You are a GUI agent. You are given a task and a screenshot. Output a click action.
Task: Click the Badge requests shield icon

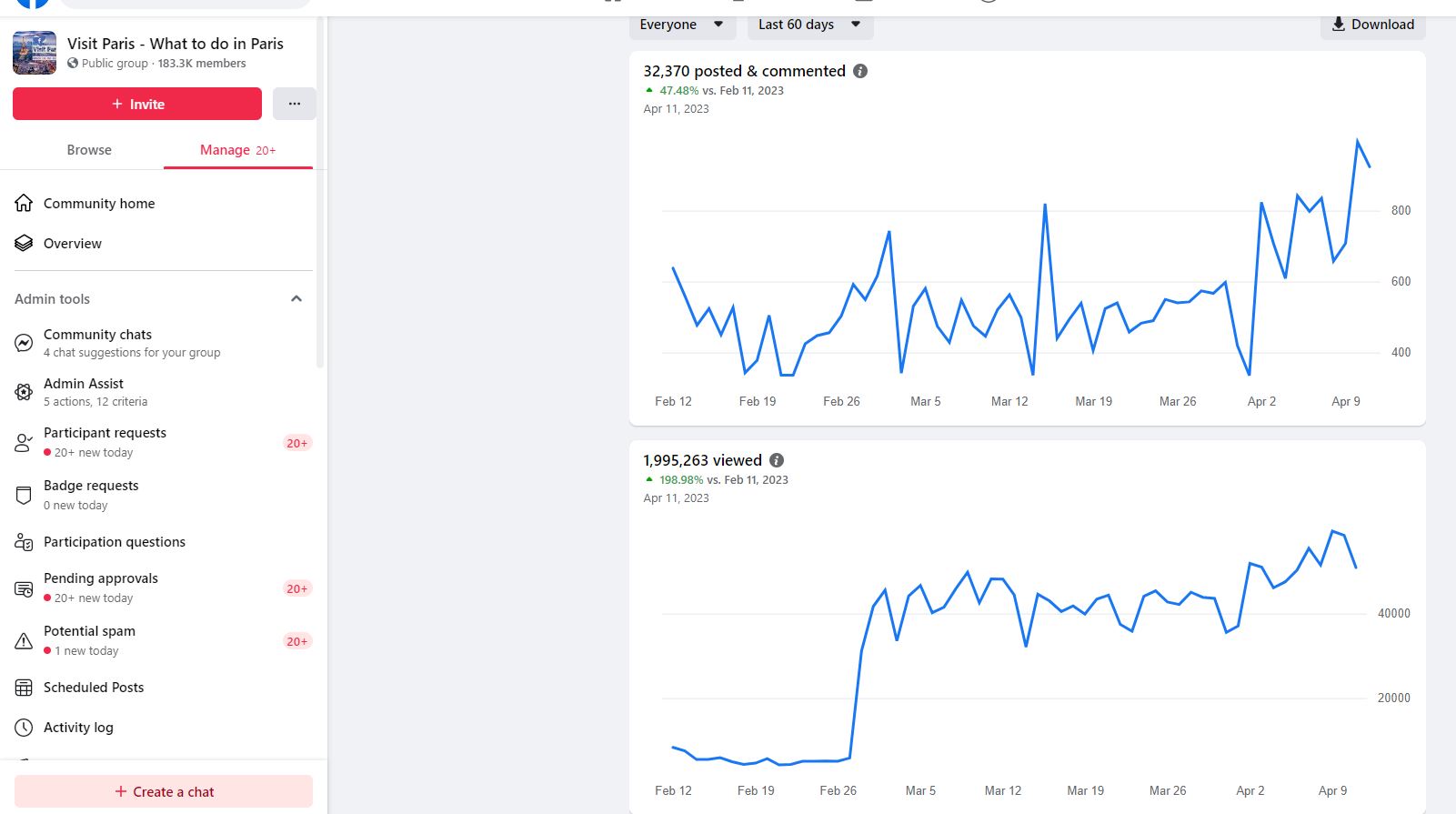coord(24,496)
